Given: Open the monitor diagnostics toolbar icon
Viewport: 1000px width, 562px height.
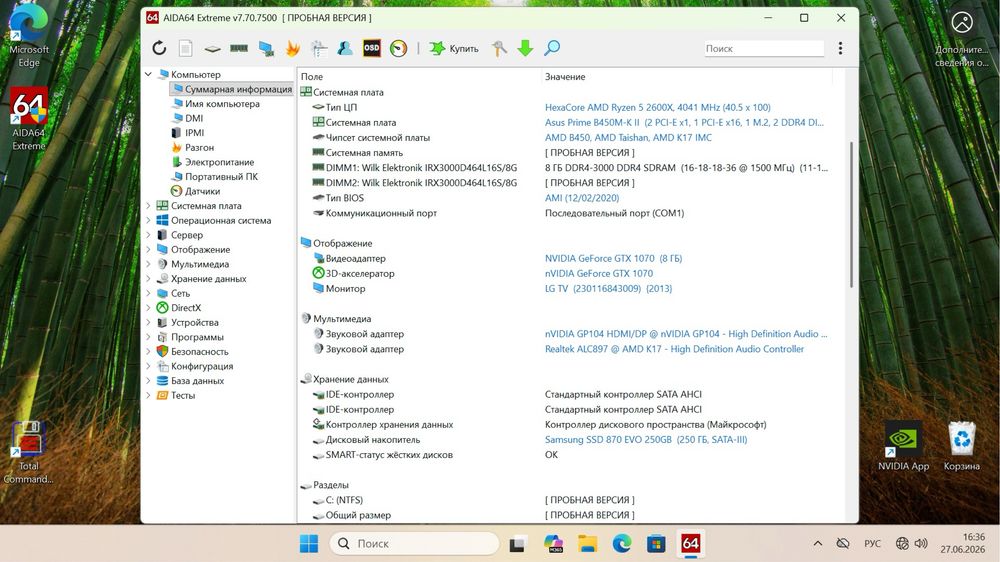Looking at the screenshot, I should click(266, 48).
